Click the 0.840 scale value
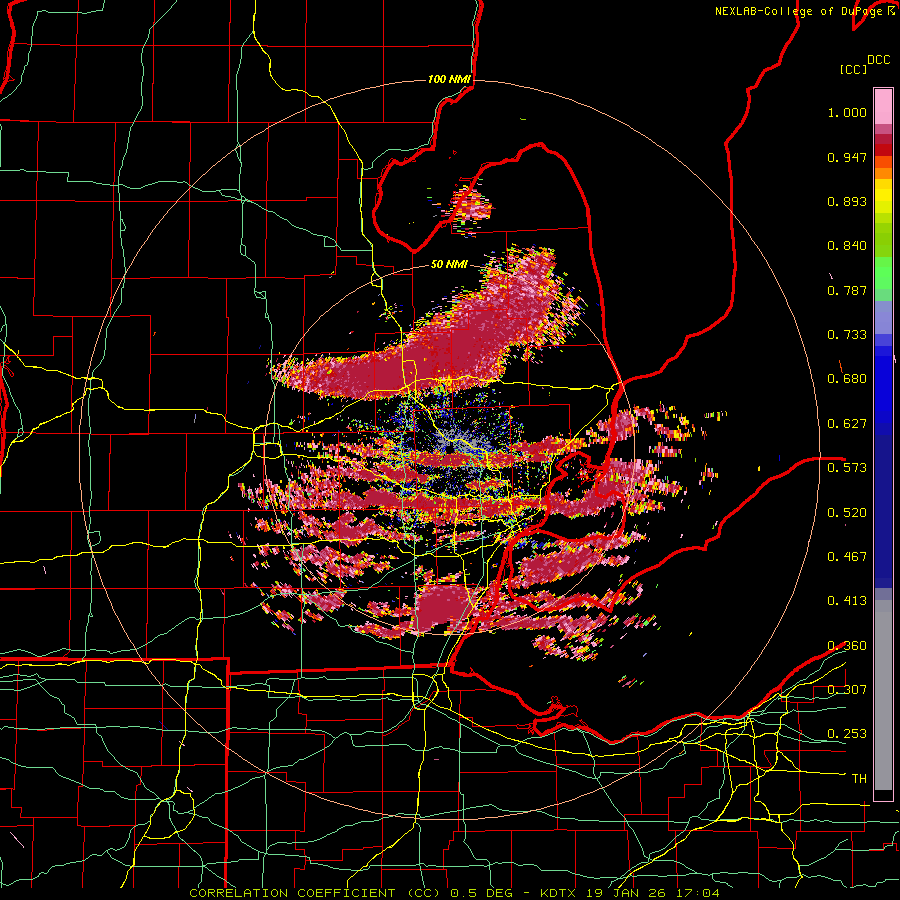This screenshot has height=900, width=900. click(x=847, y=246)
